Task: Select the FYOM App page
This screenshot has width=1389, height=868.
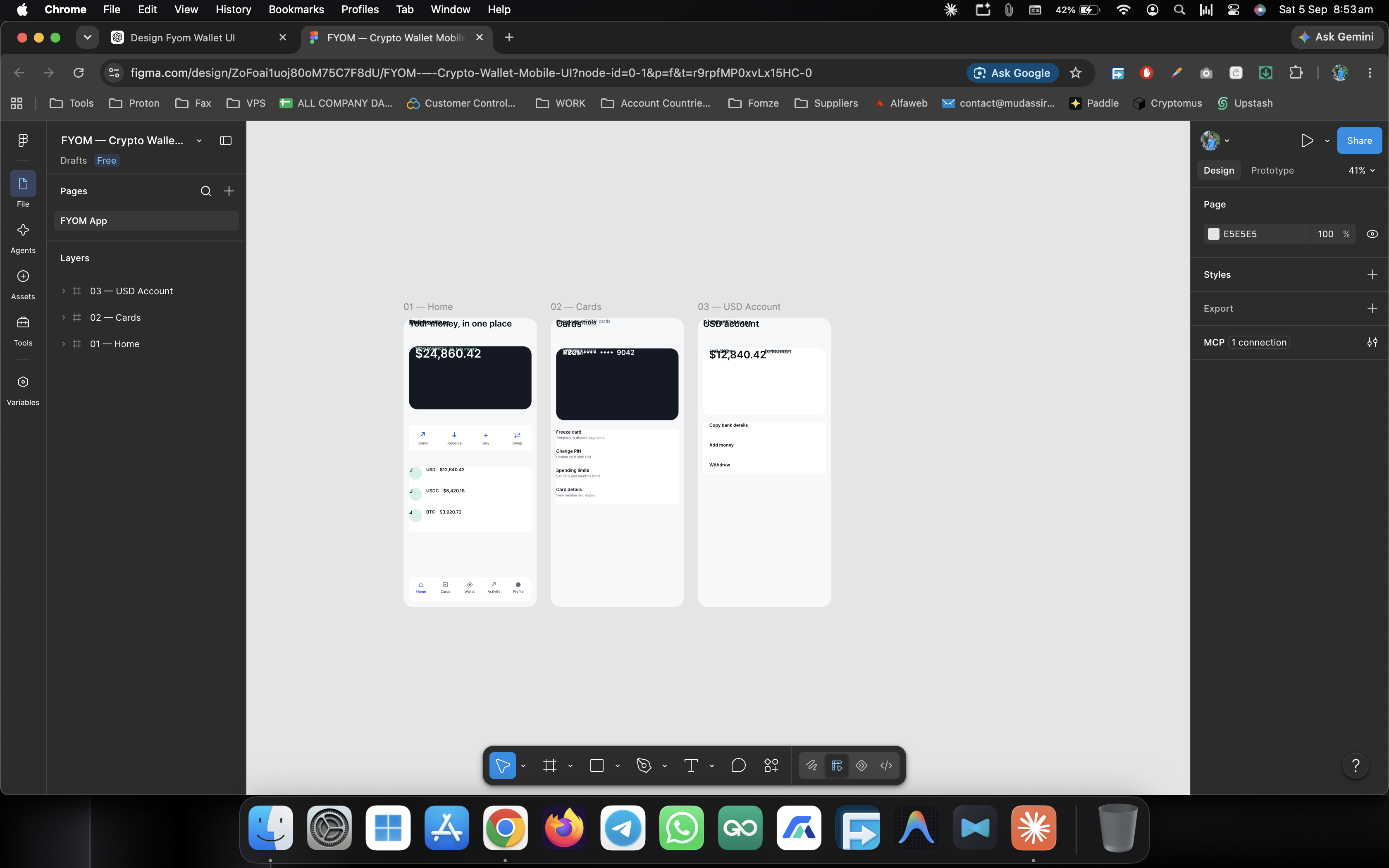Action: pyautogui.click(x=146, y=221)
